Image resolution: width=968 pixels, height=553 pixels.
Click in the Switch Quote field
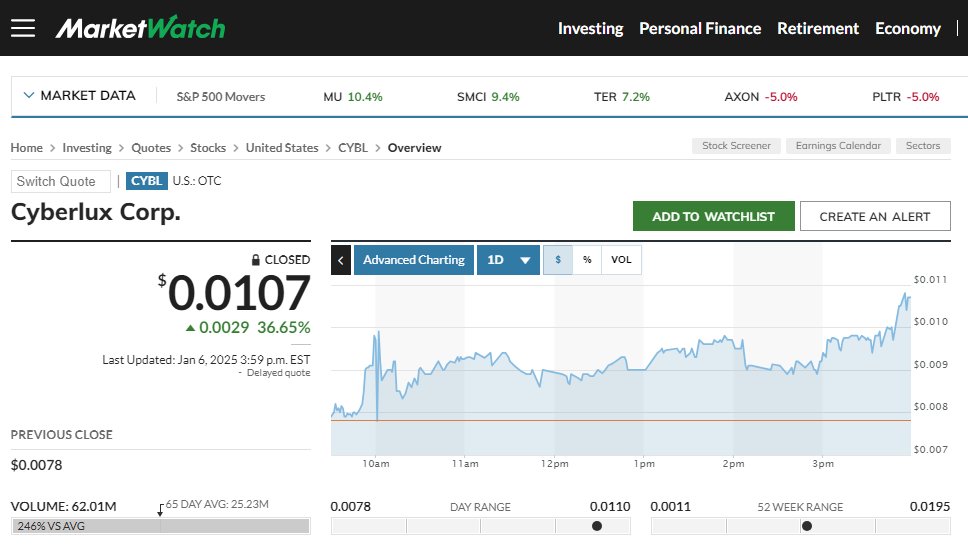tap(60, 181)
